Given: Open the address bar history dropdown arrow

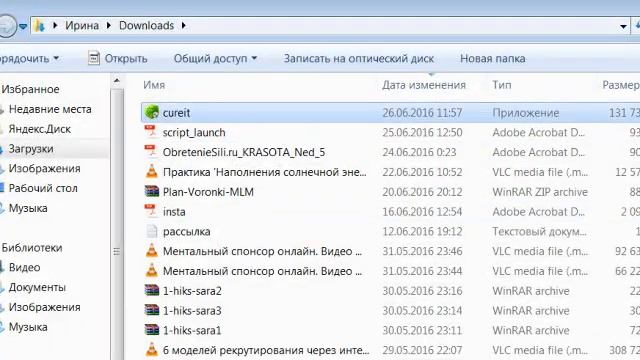Looking at the screenshot, I should [x=623, y=26].
